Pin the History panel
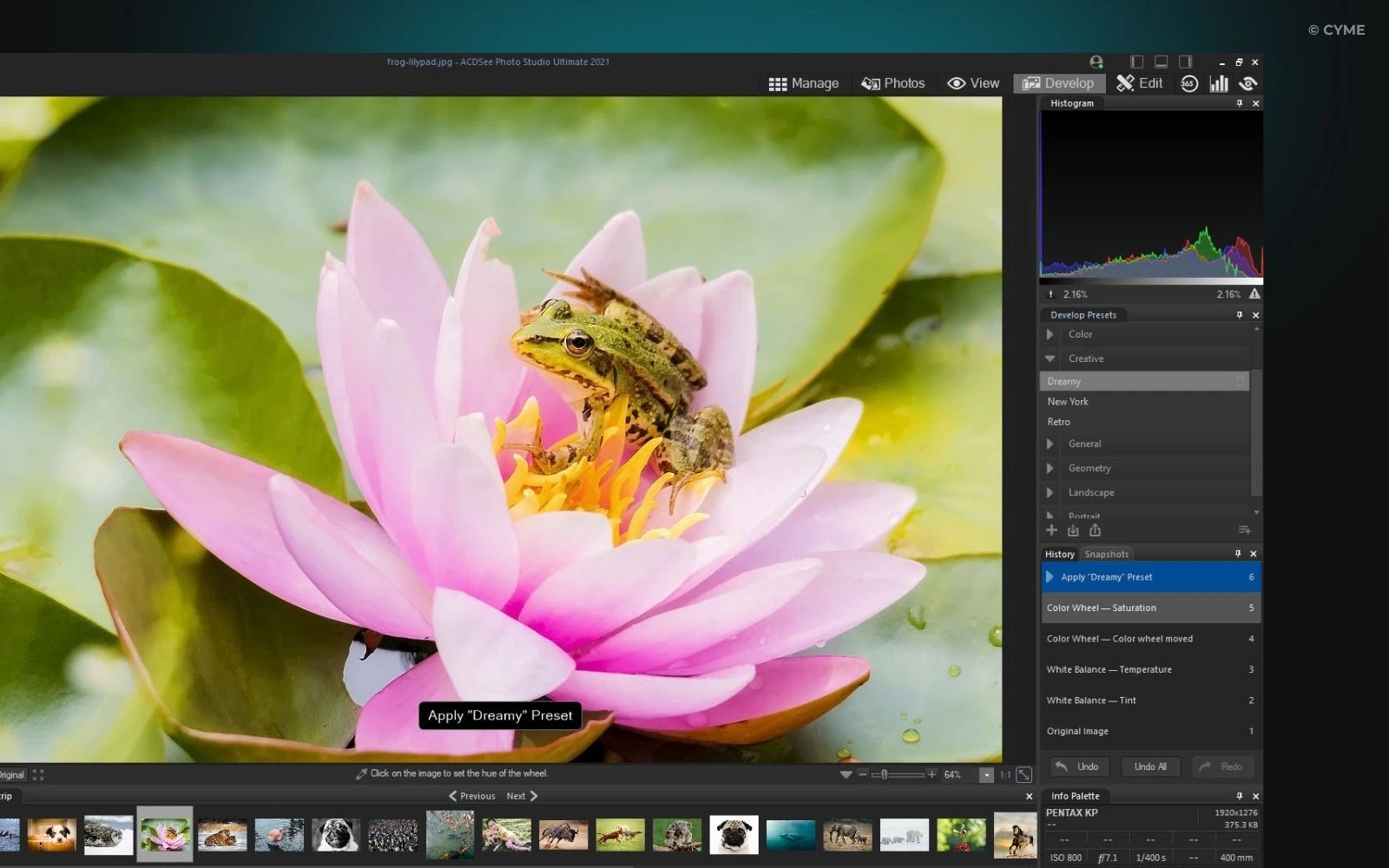 coord(1237,554)
